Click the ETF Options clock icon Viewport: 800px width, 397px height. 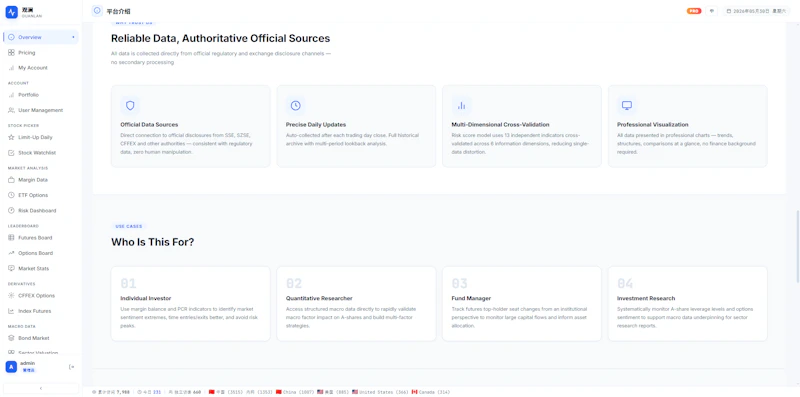tap(11, 195)
